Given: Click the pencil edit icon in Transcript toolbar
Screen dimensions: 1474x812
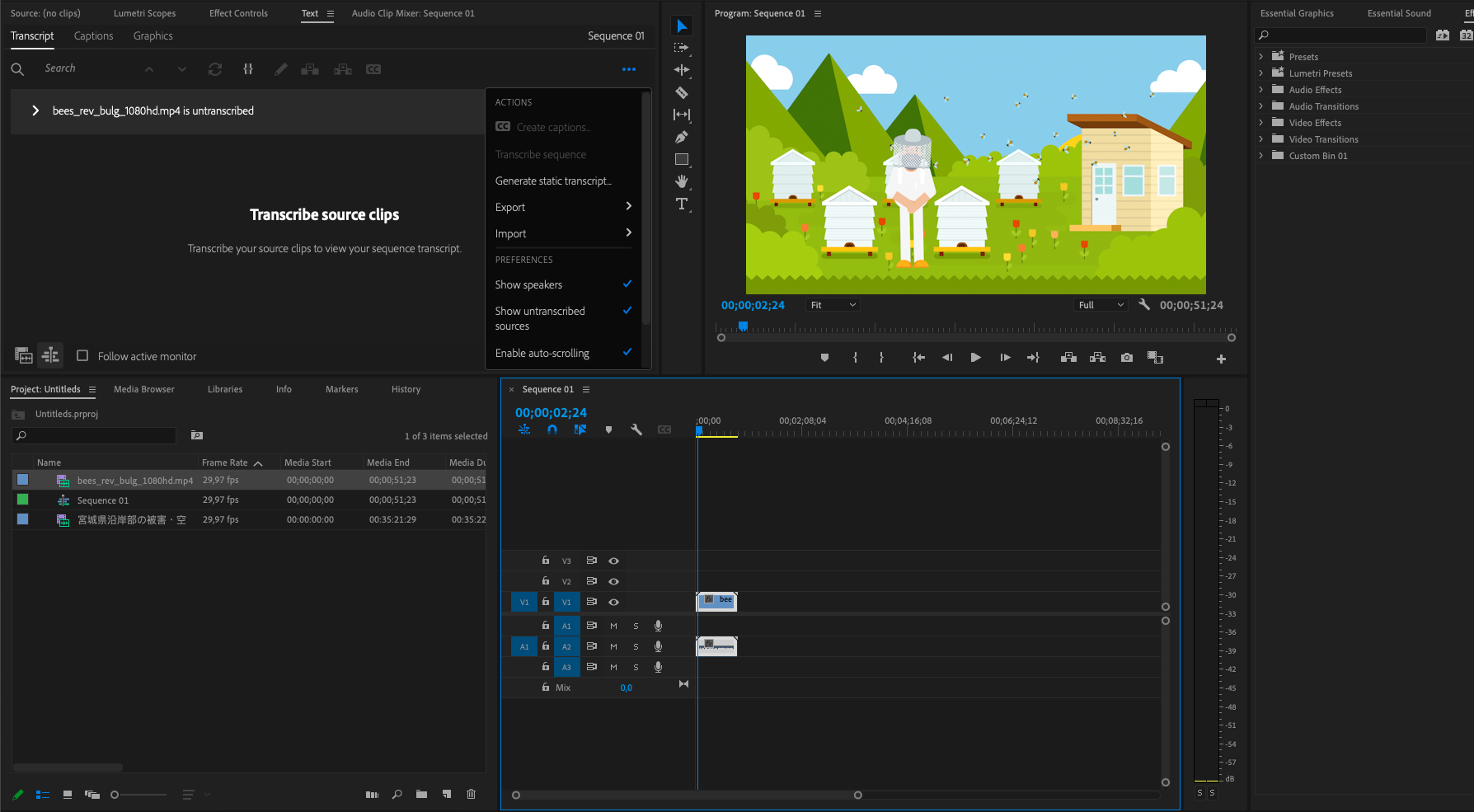Looking at the screenshot, I should click(280, 69).
